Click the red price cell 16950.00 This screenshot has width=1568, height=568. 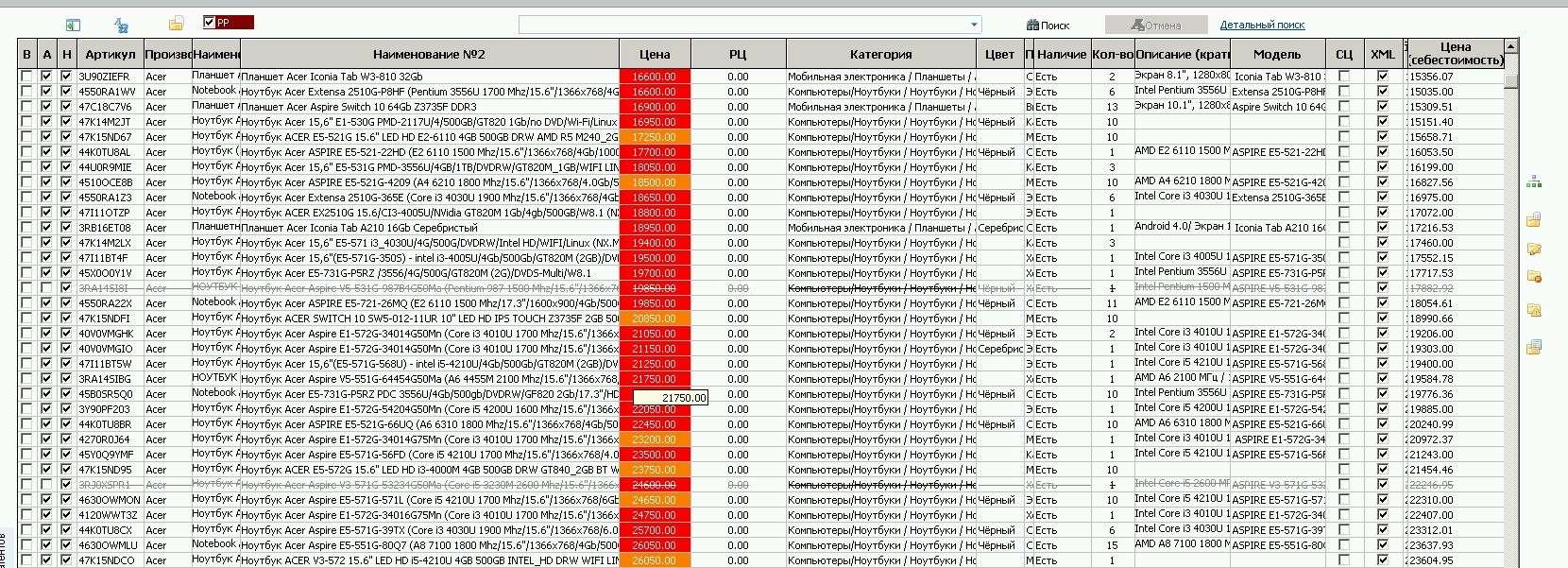(655, 122)
